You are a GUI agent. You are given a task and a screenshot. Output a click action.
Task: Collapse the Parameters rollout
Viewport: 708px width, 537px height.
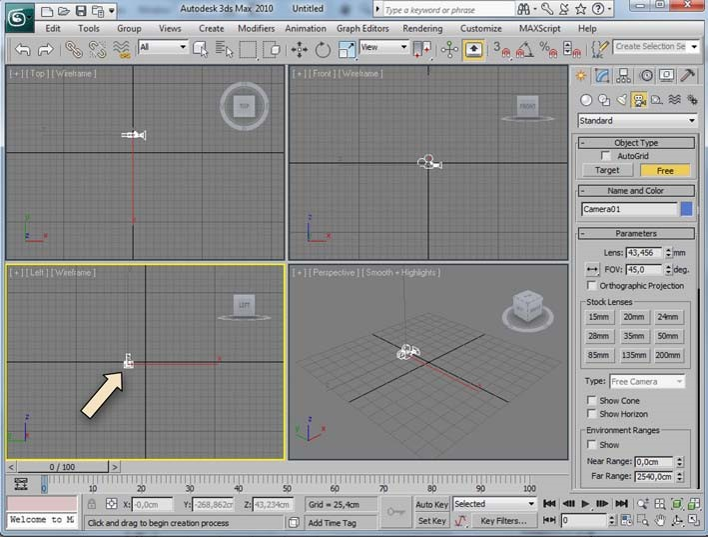[x=636, y=233]
